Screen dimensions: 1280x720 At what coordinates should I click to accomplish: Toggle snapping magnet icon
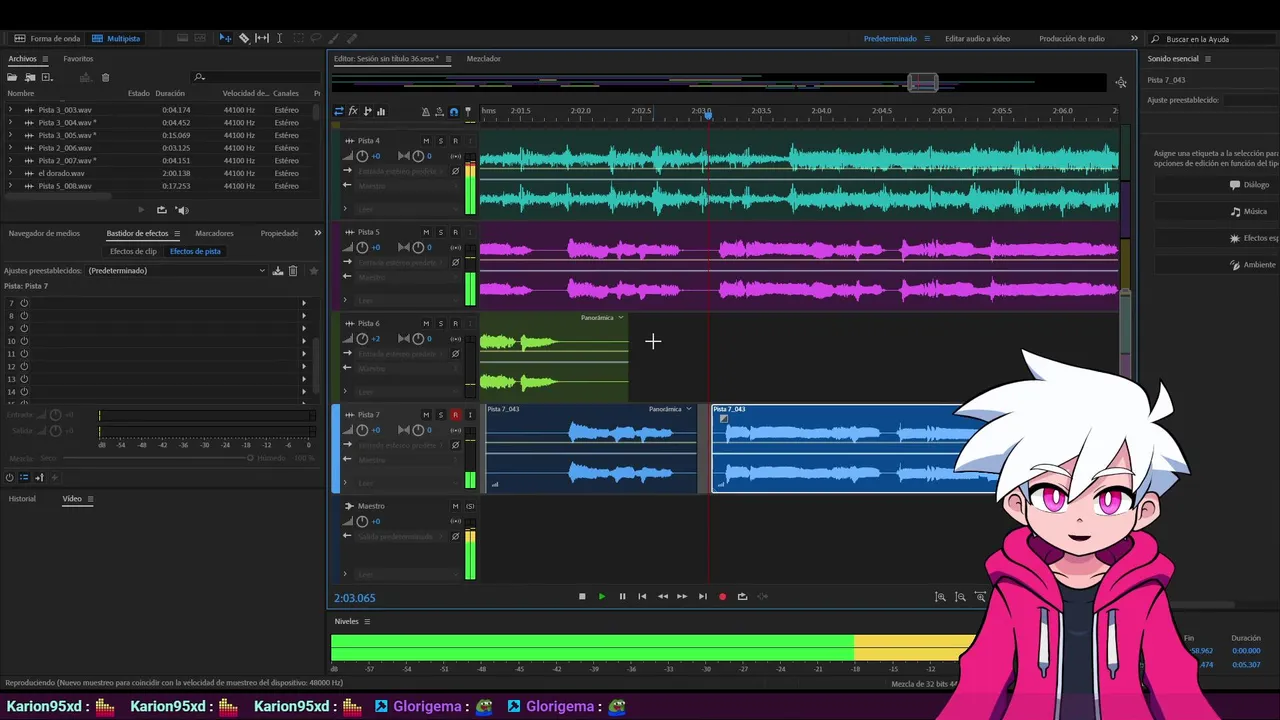pos(454,112)
